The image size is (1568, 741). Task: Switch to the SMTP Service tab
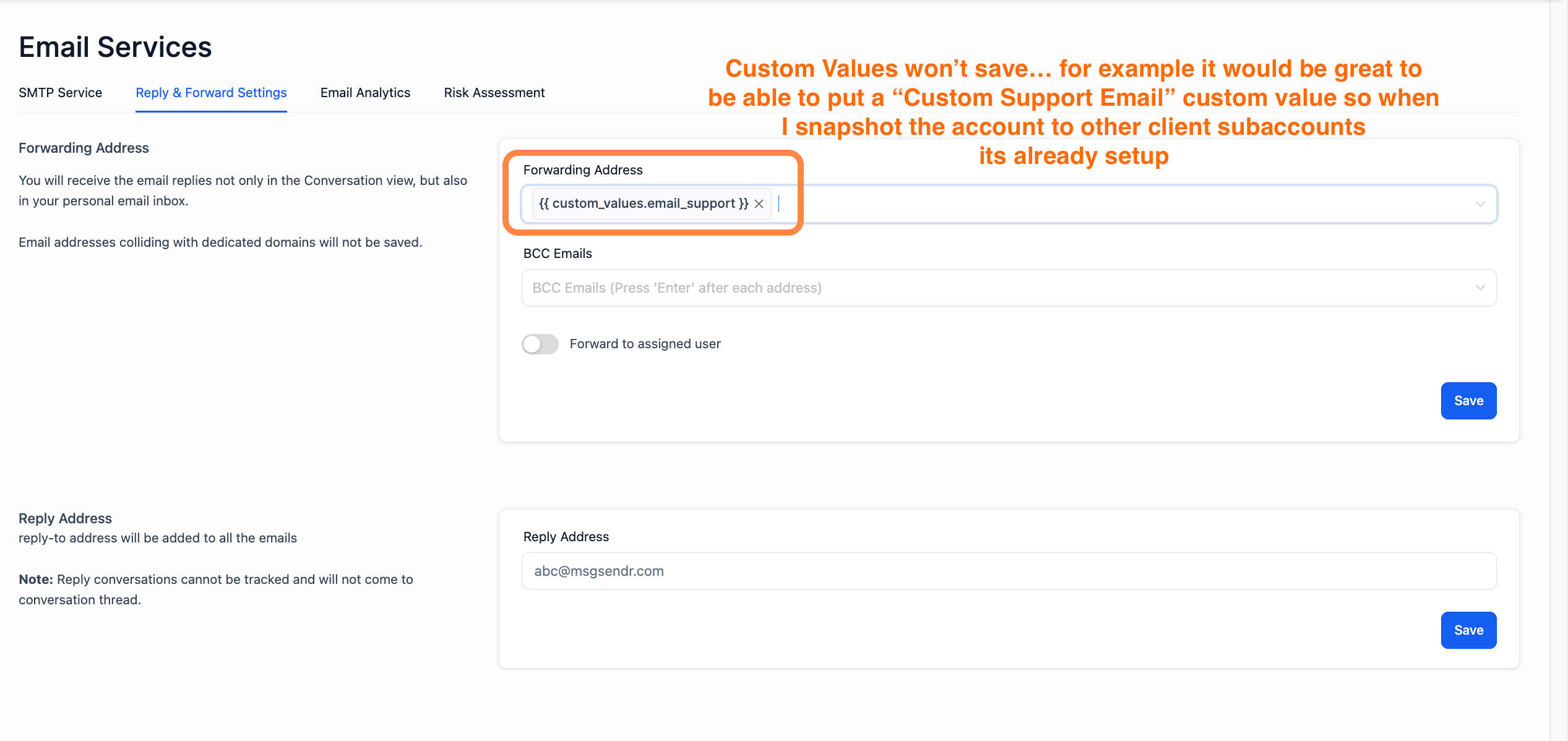[60, 92]
